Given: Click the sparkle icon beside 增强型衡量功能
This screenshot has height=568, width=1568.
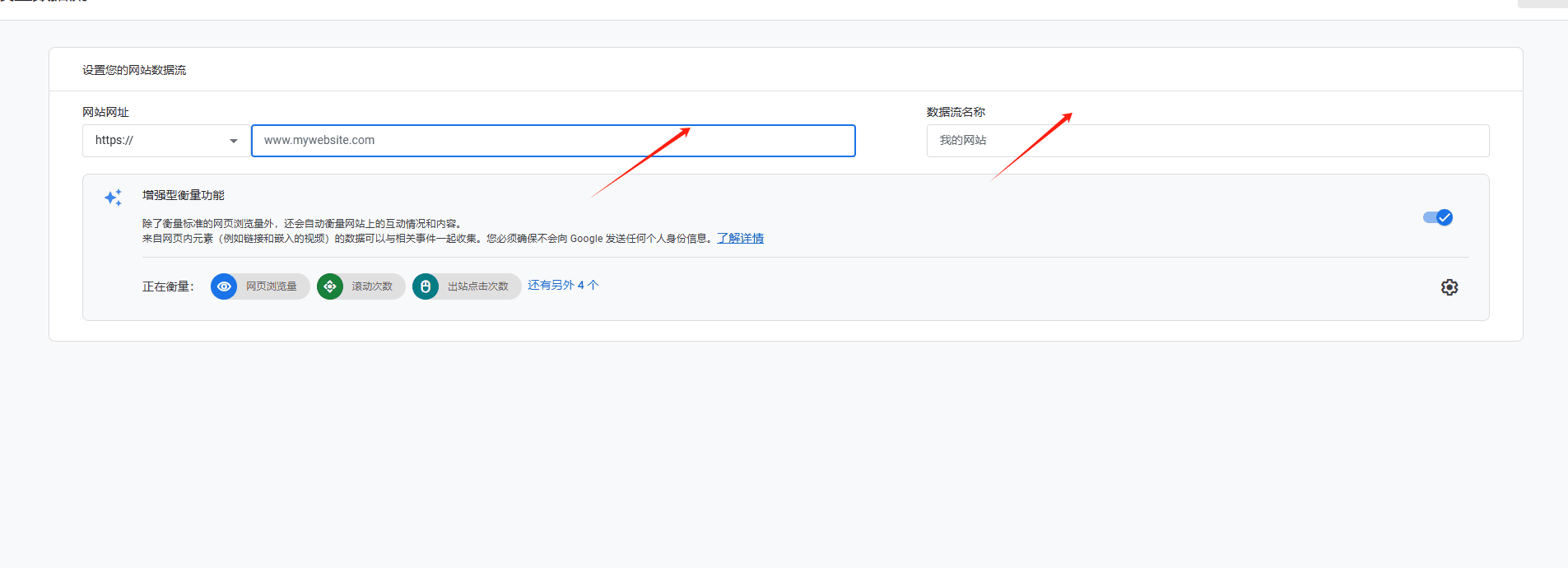Looking at the screenshot, I should pos(114,198).
